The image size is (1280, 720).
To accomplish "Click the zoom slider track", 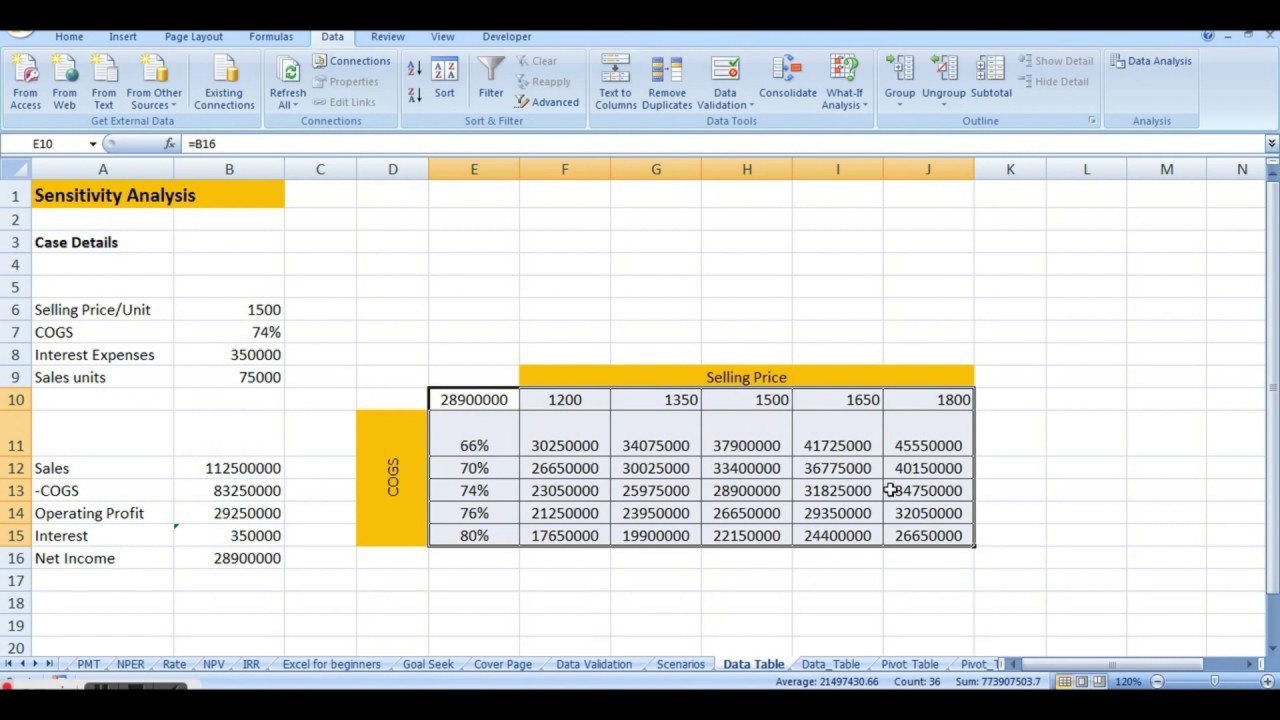I will tap(1212, 682).
